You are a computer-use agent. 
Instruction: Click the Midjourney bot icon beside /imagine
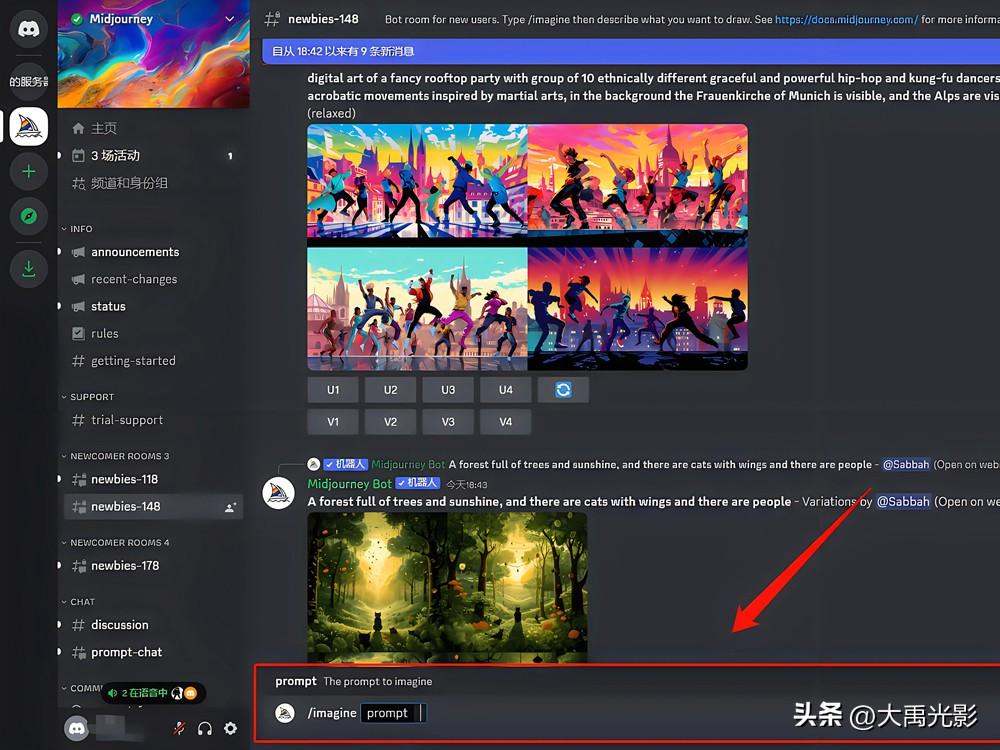point(285,713)
